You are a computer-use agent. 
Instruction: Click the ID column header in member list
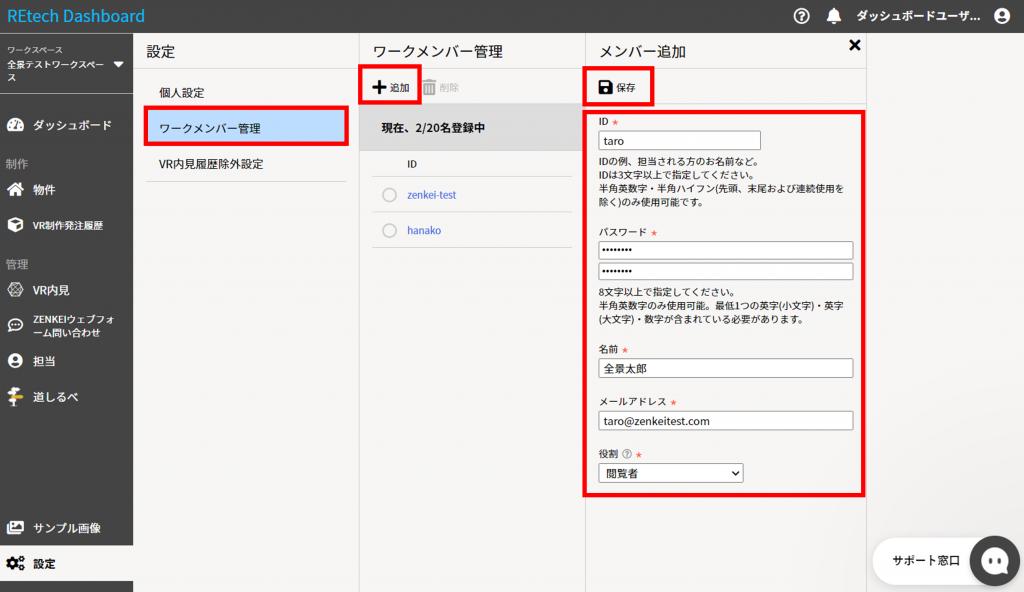pyautogui.click(x=412, y=164)
